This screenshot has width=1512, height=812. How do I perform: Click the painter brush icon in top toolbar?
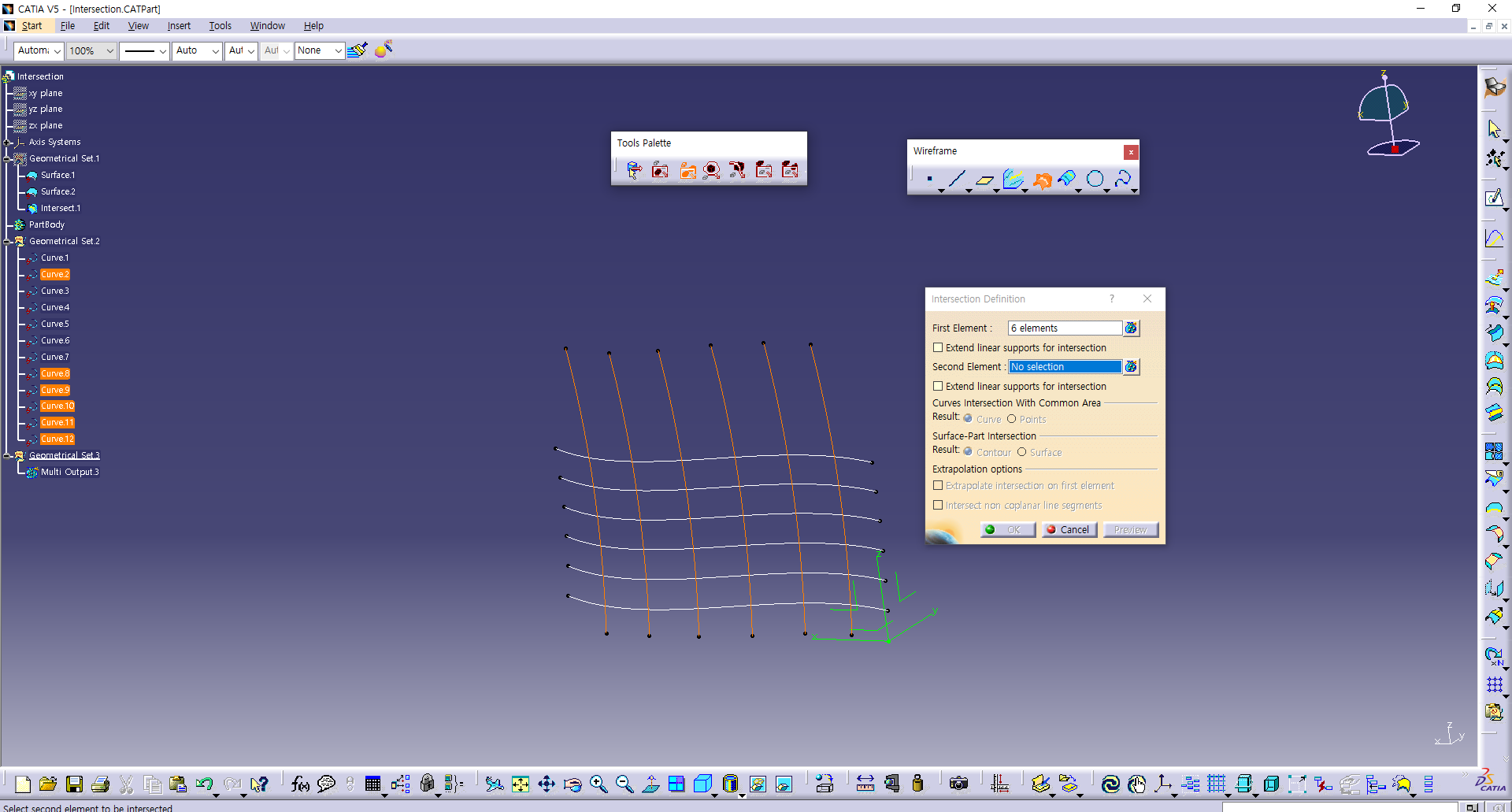click(357, 50)
